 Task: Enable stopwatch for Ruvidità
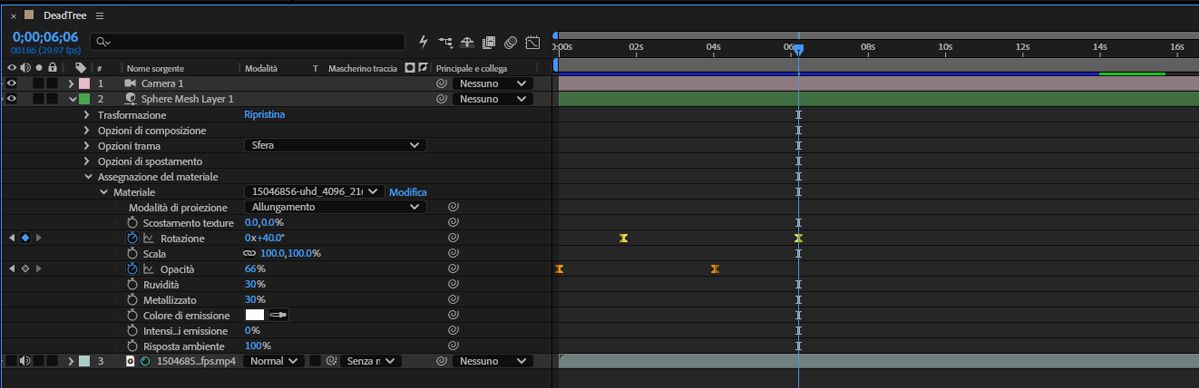coord(132,285)
